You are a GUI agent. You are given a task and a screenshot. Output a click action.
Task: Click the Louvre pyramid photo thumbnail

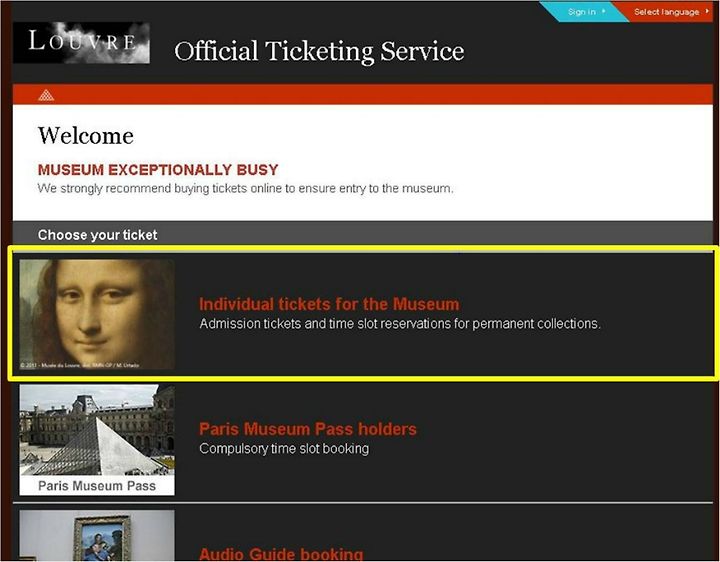(x=97, y=430)
